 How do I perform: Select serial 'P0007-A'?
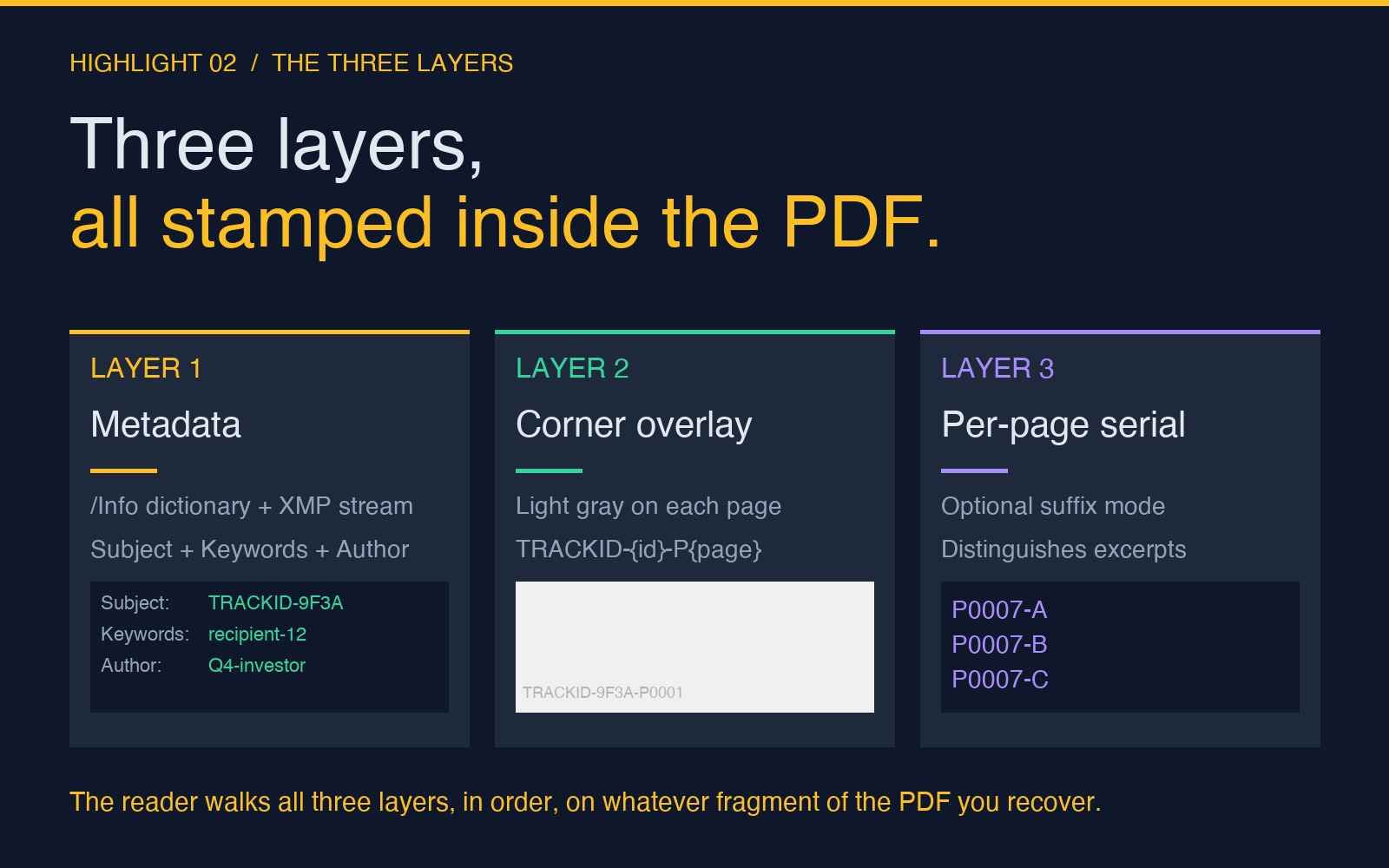pyautogui.click(x=999, y=610)
